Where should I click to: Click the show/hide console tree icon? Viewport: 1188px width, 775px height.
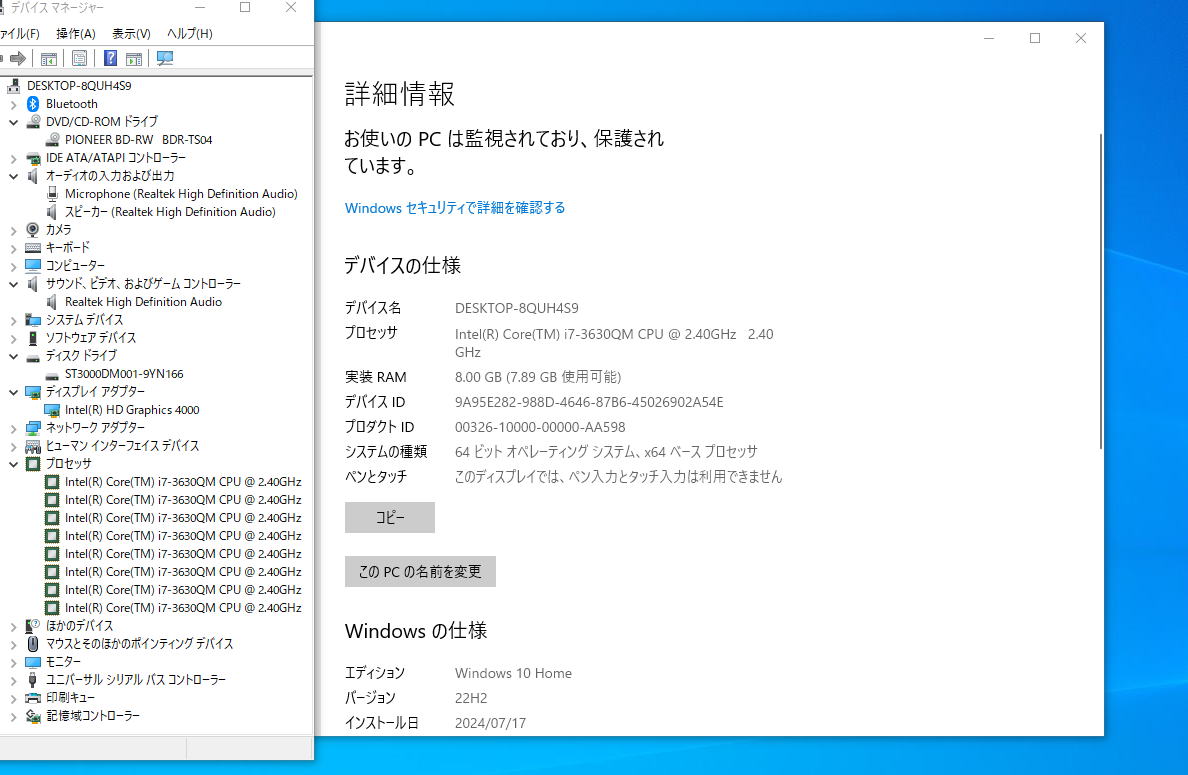point(48,58)
